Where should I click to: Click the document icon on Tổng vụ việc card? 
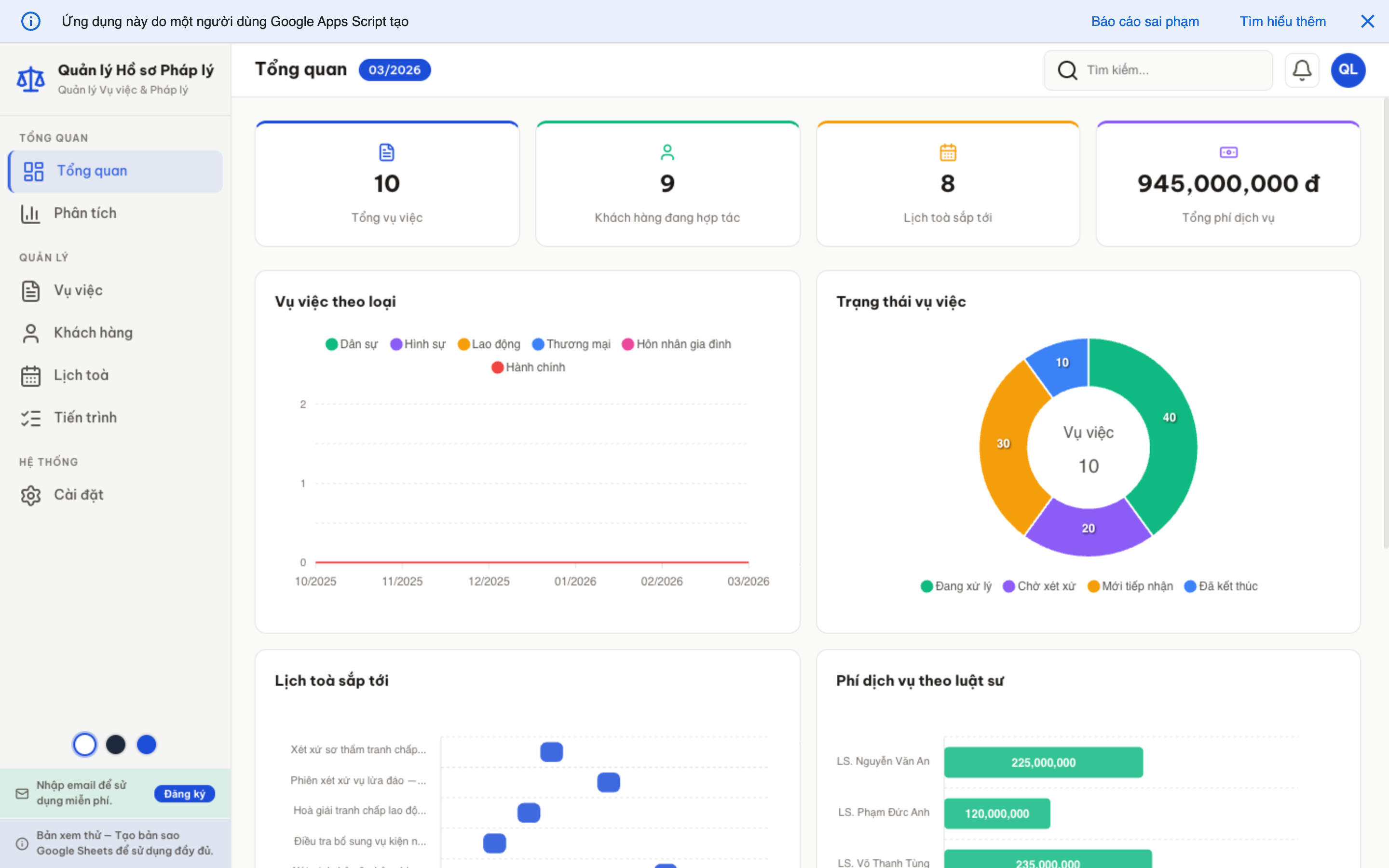(x=387, y=152)
